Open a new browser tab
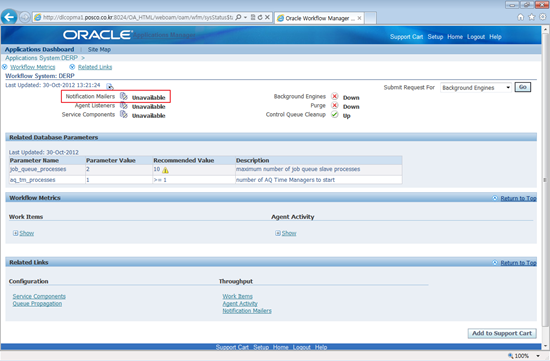550x361 pixels. pyautogui.click(x=370, y=18)
